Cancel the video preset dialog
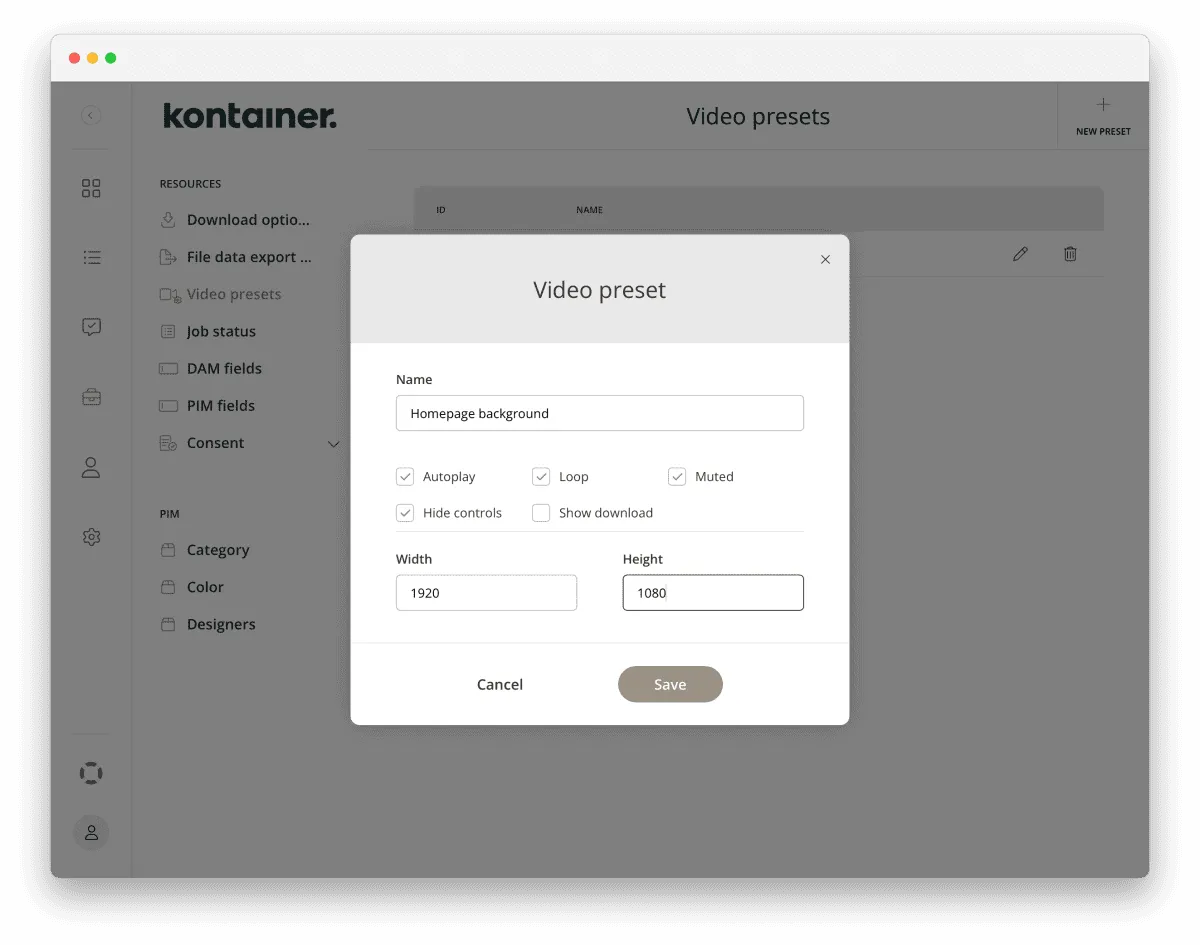1200x945 pixels. pos(500,684)
